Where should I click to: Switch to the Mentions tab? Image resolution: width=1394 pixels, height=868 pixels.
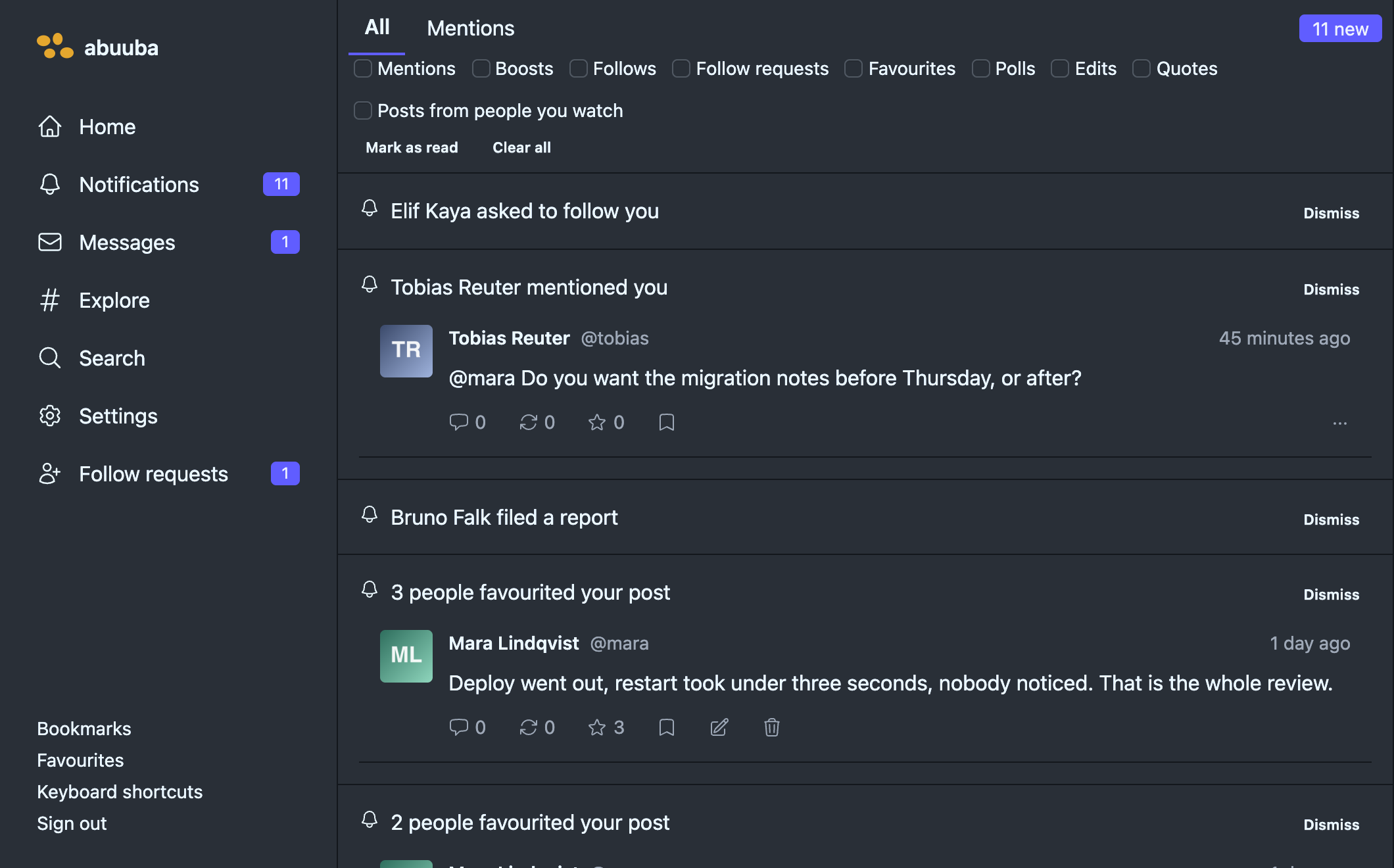tap(471, 28)
